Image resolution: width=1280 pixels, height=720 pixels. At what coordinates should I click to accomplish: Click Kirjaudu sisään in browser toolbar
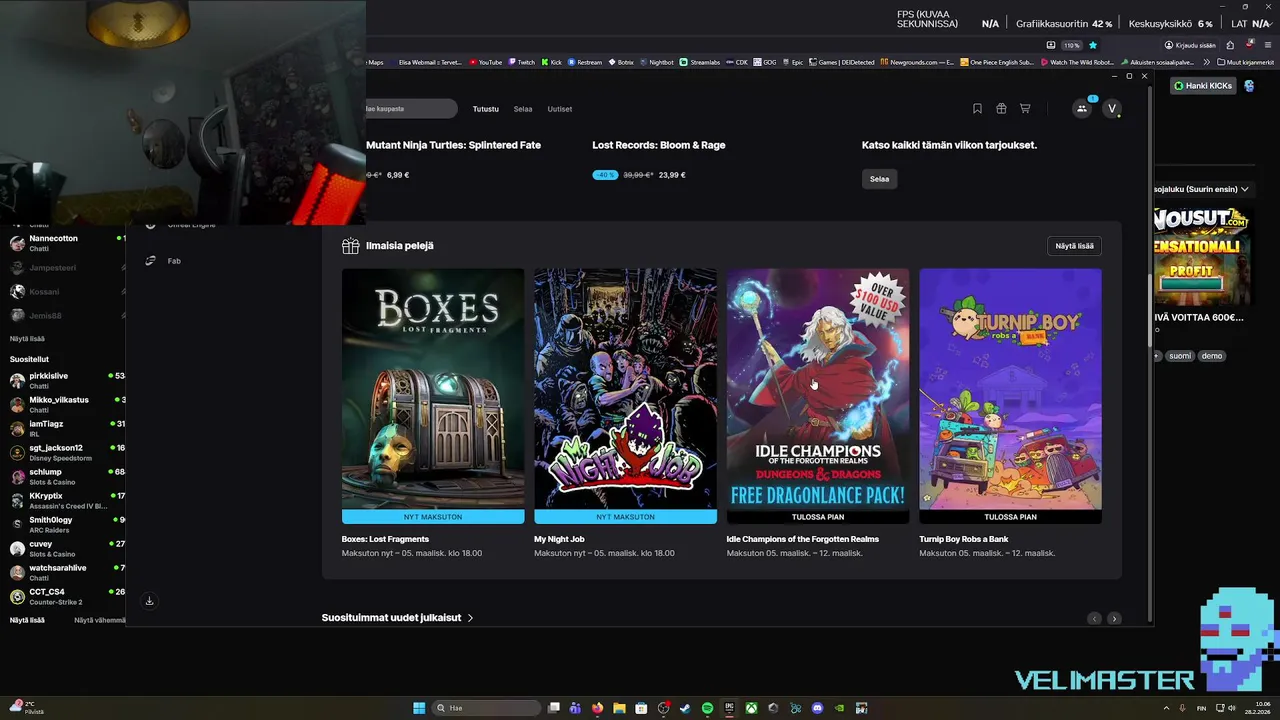1190,45
